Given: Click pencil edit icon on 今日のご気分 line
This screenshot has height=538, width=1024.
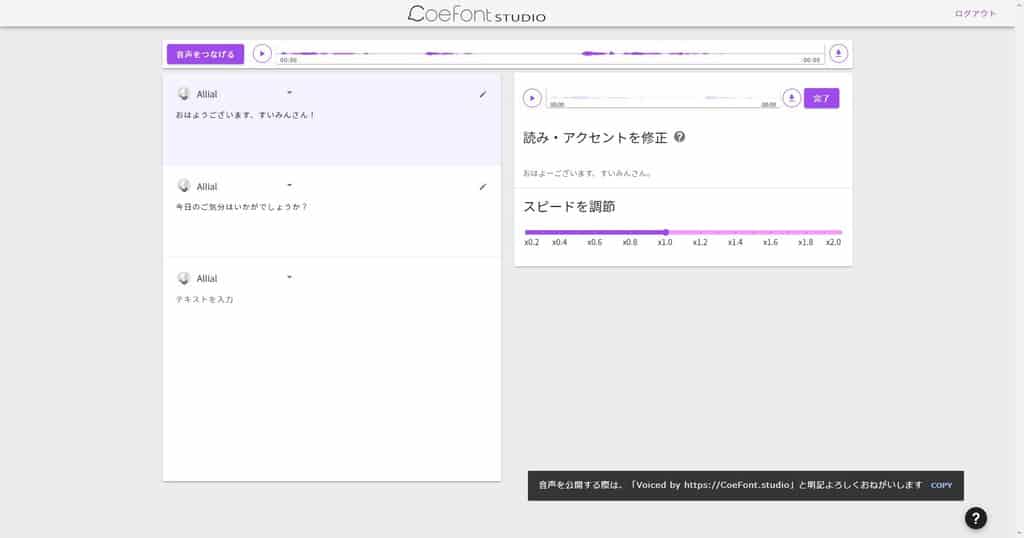Looking at the screenshot, I should coord(483,187).
